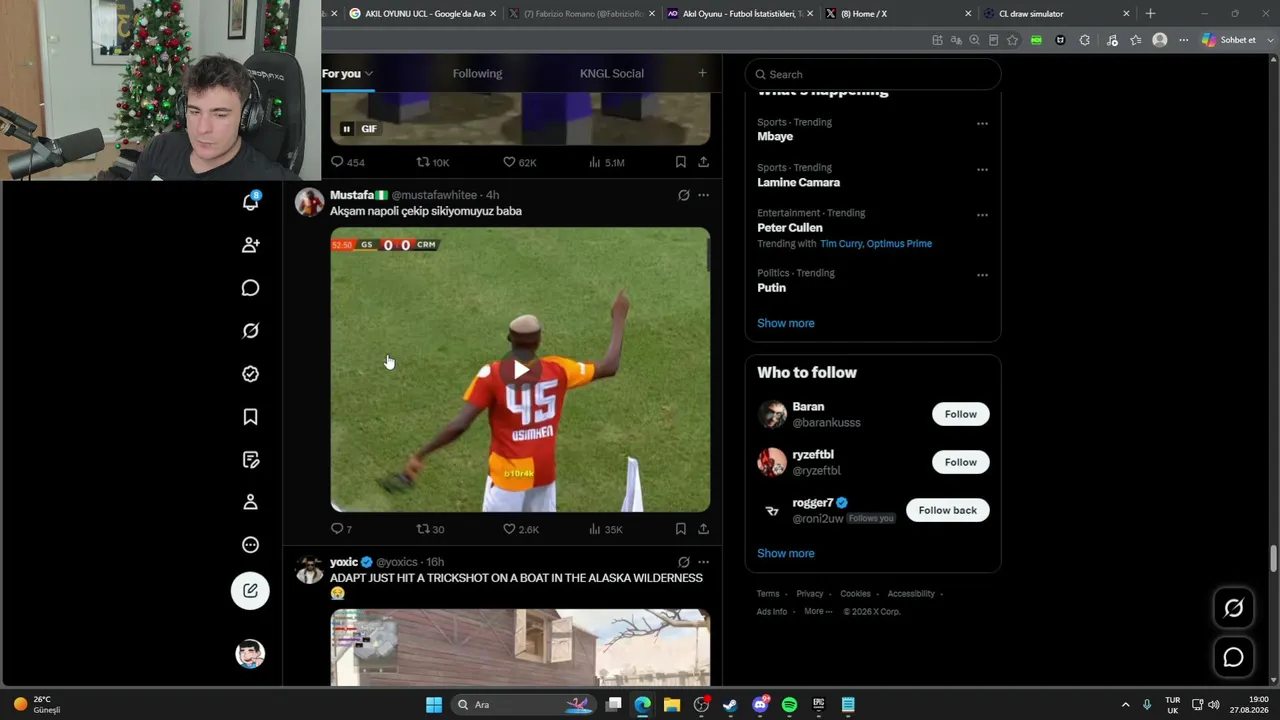Share the GIF post with 454 replies
The height and width of the screenshot is (720, 1280).
click(x=703, y=162)
